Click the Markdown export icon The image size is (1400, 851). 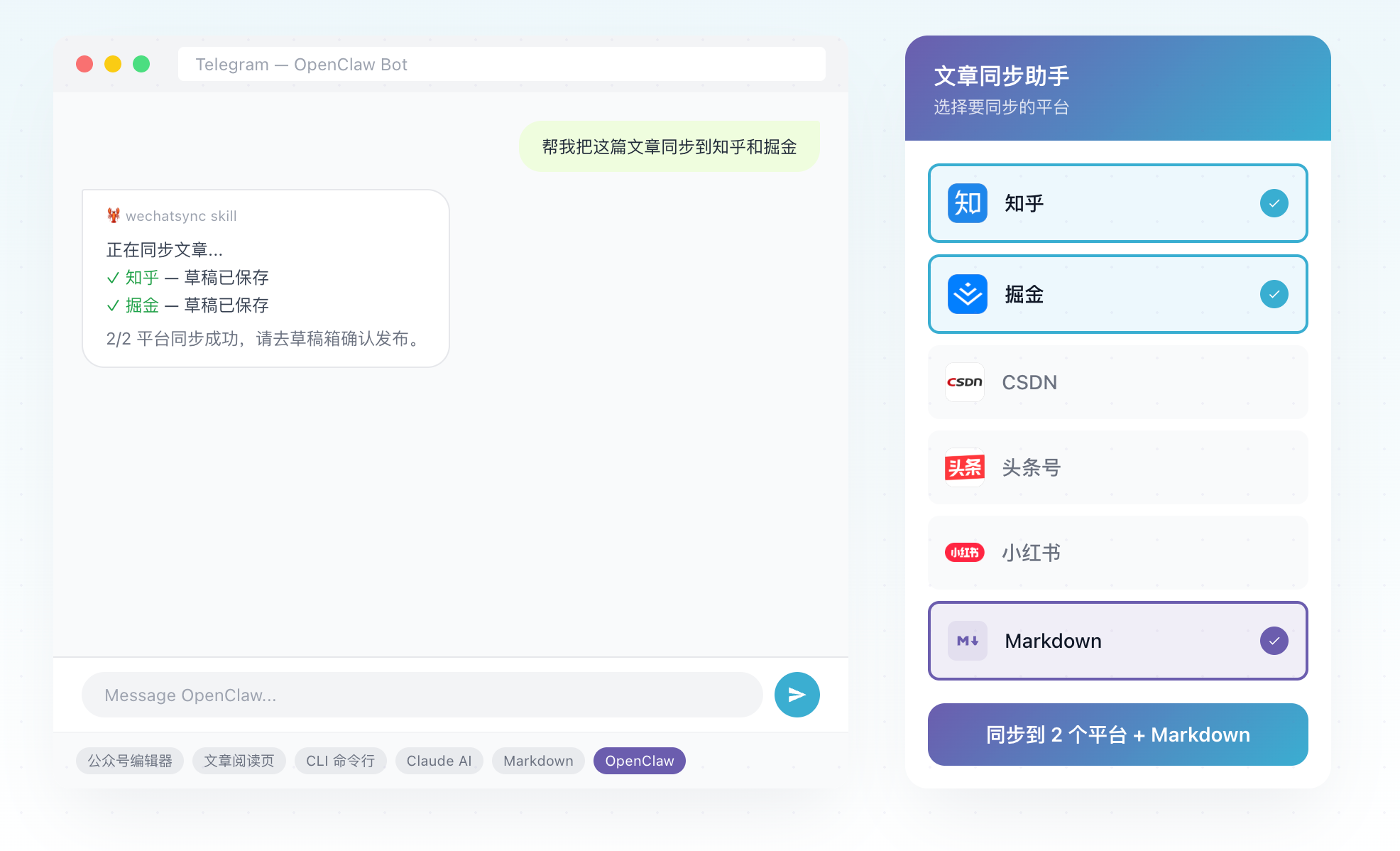(968, 640)
